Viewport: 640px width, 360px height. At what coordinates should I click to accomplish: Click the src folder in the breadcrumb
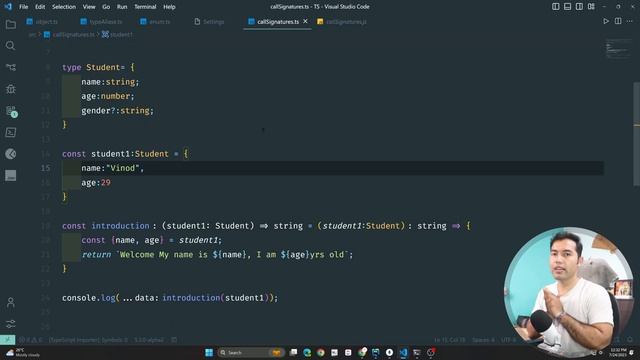pyautogui.click(x=32, y=35)
